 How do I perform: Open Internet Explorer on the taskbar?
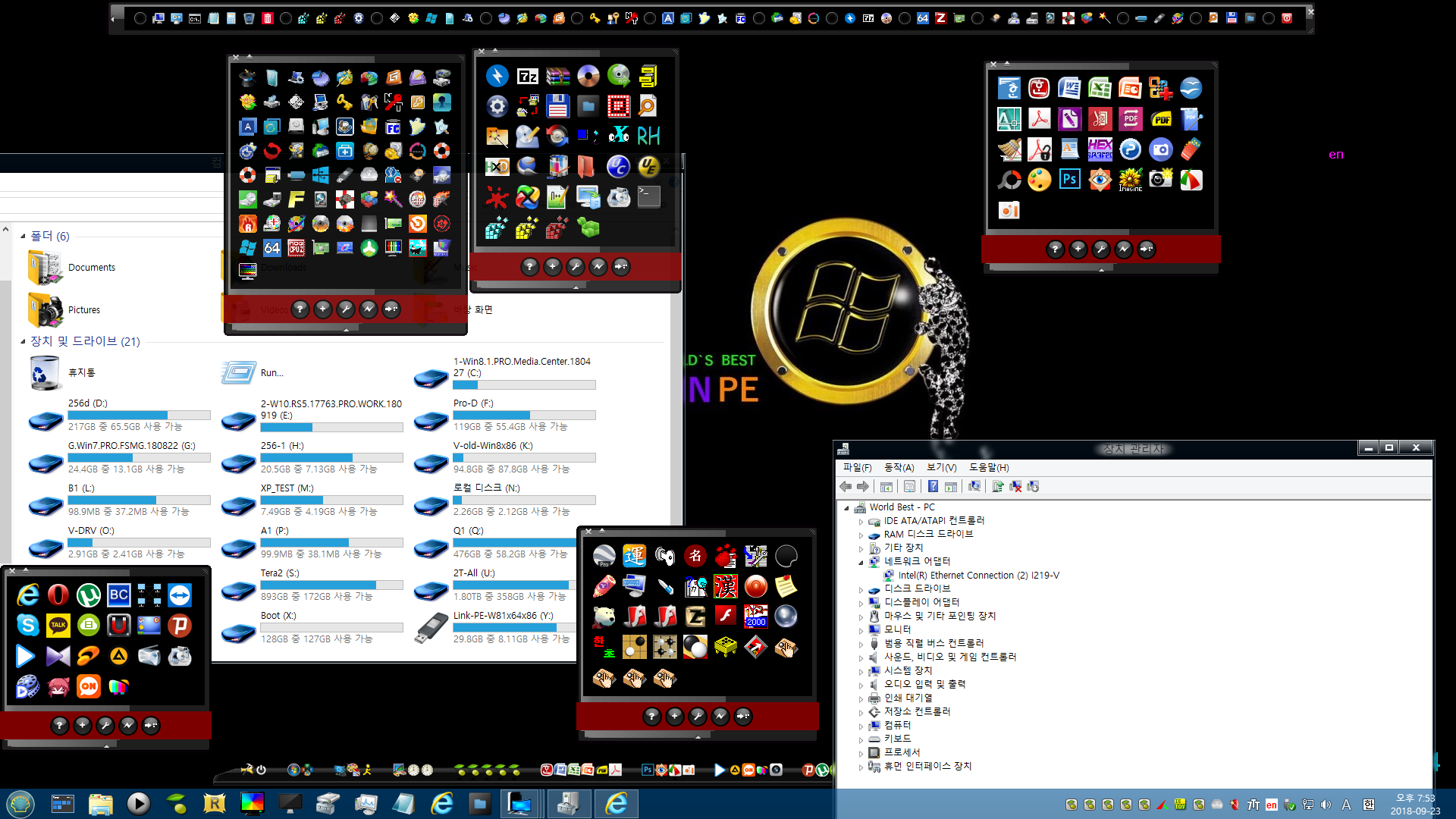click(442, 803)
